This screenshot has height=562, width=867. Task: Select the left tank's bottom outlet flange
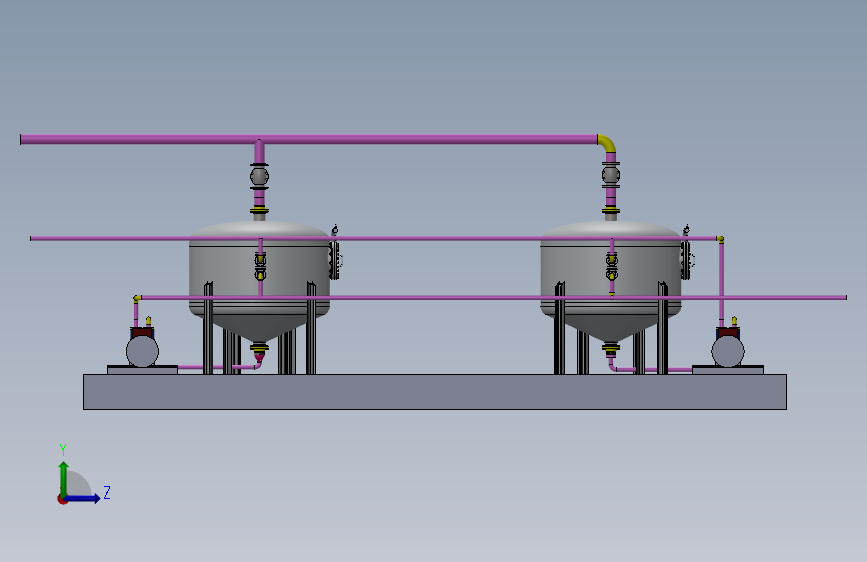[259, 348]
